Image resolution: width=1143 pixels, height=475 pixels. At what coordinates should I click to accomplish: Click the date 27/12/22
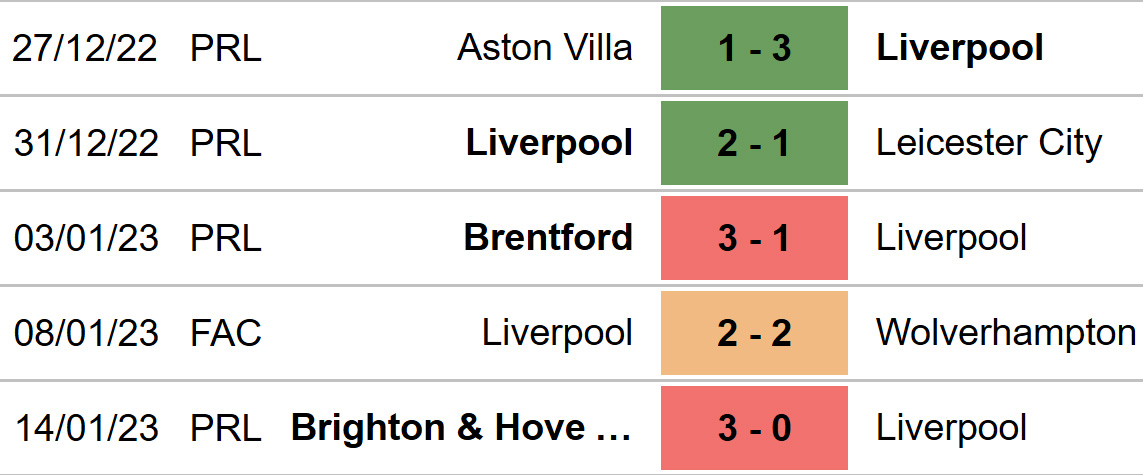tap(85, 48)
